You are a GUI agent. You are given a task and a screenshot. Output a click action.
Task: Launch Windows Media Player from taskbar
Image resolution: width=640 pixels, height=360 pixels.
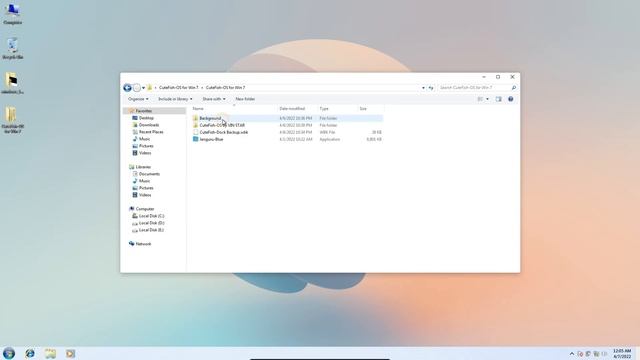click(x=71, y=353)
